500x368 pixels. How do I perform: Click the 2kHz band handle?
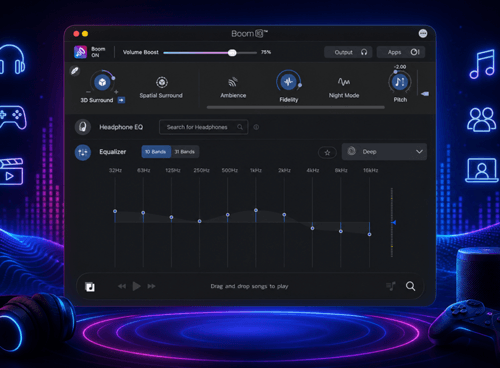point(284,215)
